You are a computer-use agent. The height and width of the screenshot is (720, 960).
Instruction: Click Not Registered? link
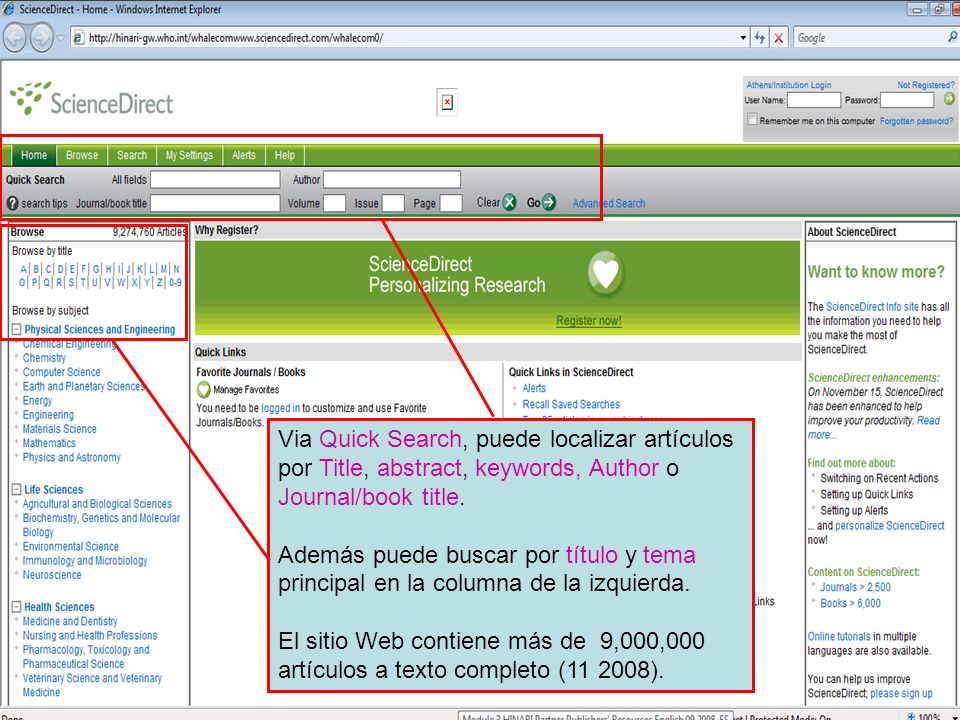point(926,85)
